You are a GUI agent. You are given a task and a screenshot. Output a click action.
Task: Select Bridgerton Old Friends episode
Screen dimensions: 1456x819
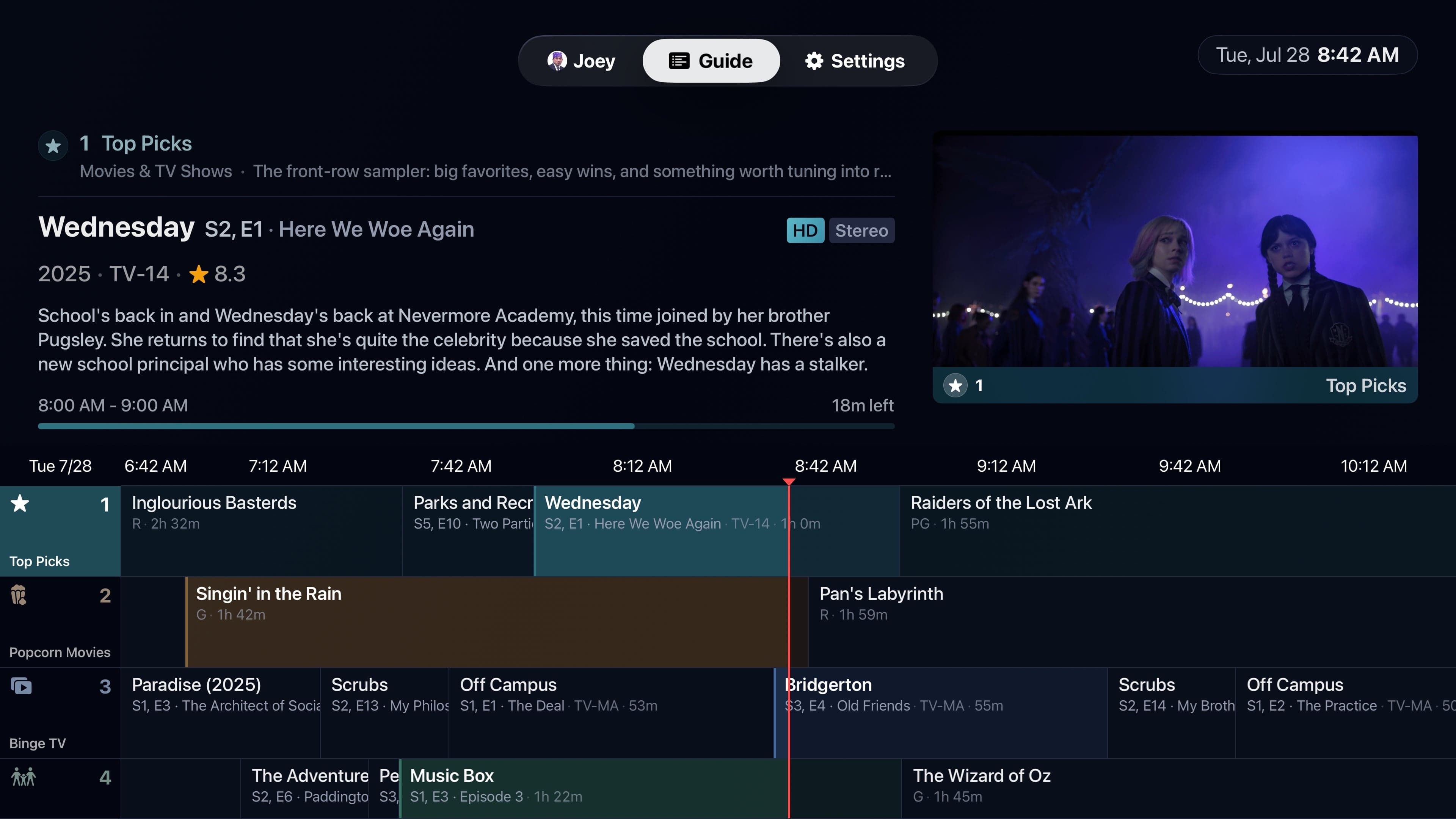coord(940,713)
